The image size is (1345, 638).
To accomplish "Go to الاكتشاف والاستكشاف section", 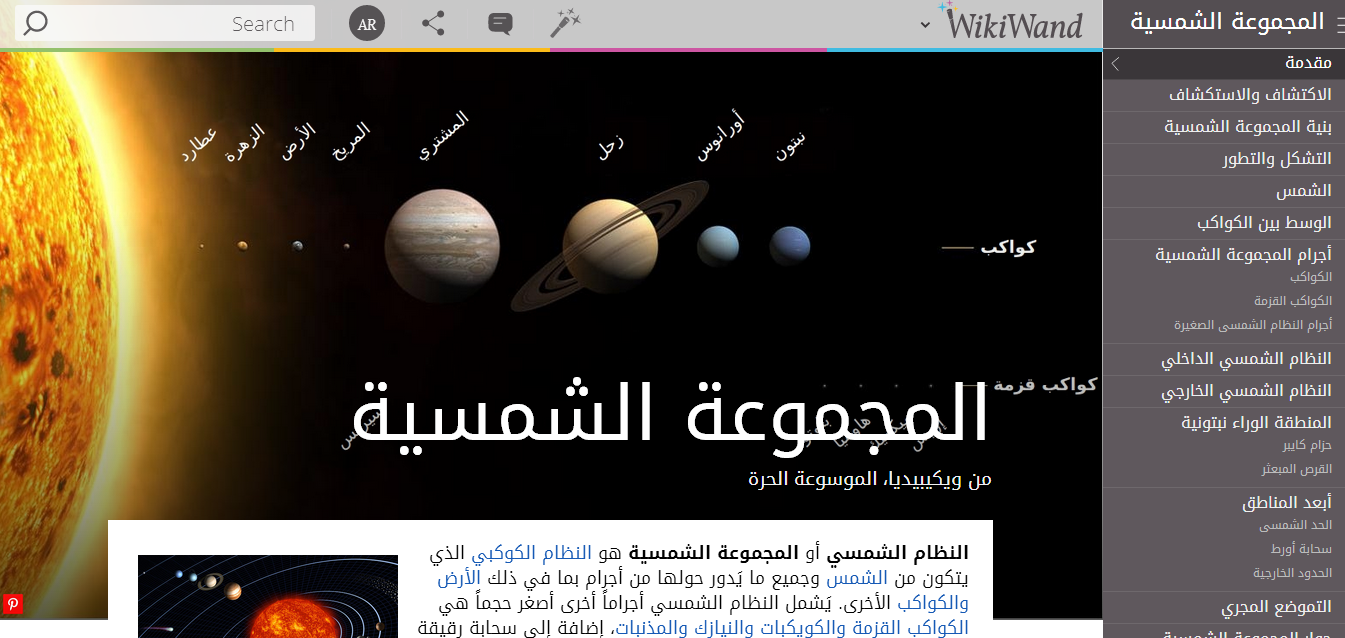I will click(x=1250, y=95).
